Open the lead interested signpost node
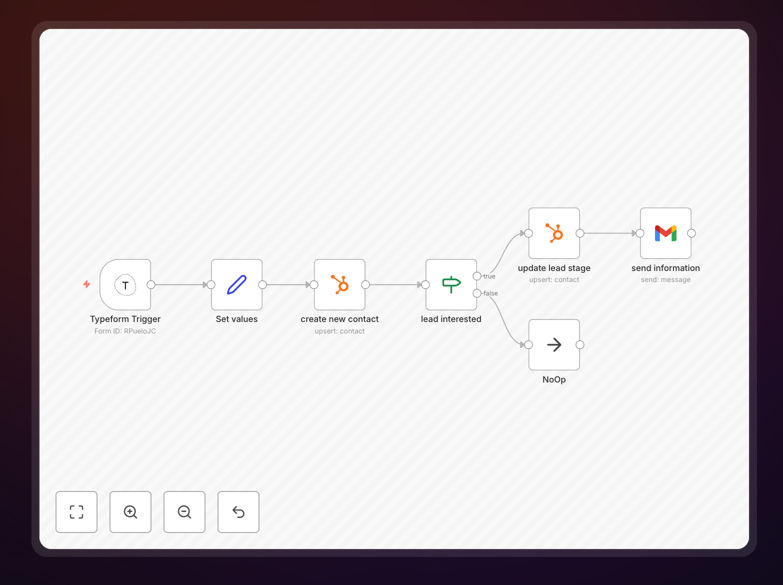 (x=451, y=285)
